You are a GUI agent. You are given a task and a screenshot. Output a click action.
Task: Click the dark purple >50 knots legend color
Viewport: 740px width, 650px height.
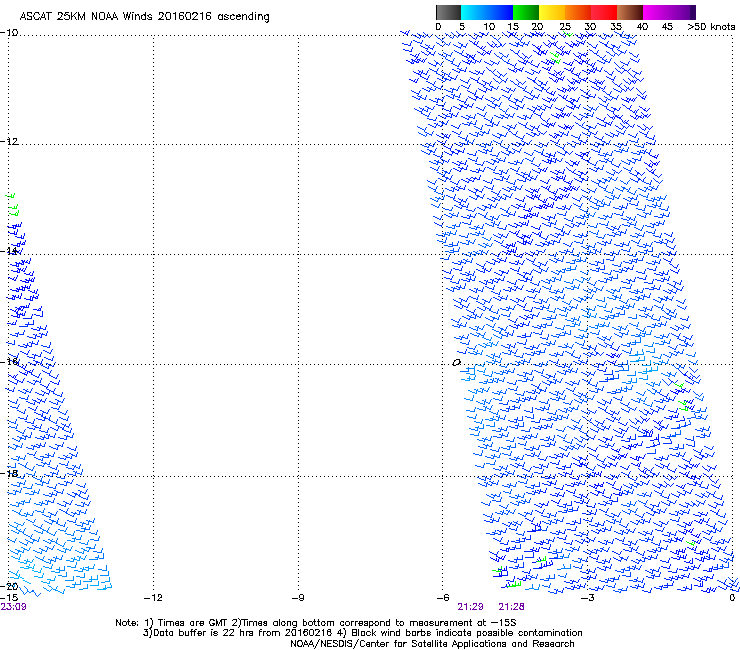[693, 12]
